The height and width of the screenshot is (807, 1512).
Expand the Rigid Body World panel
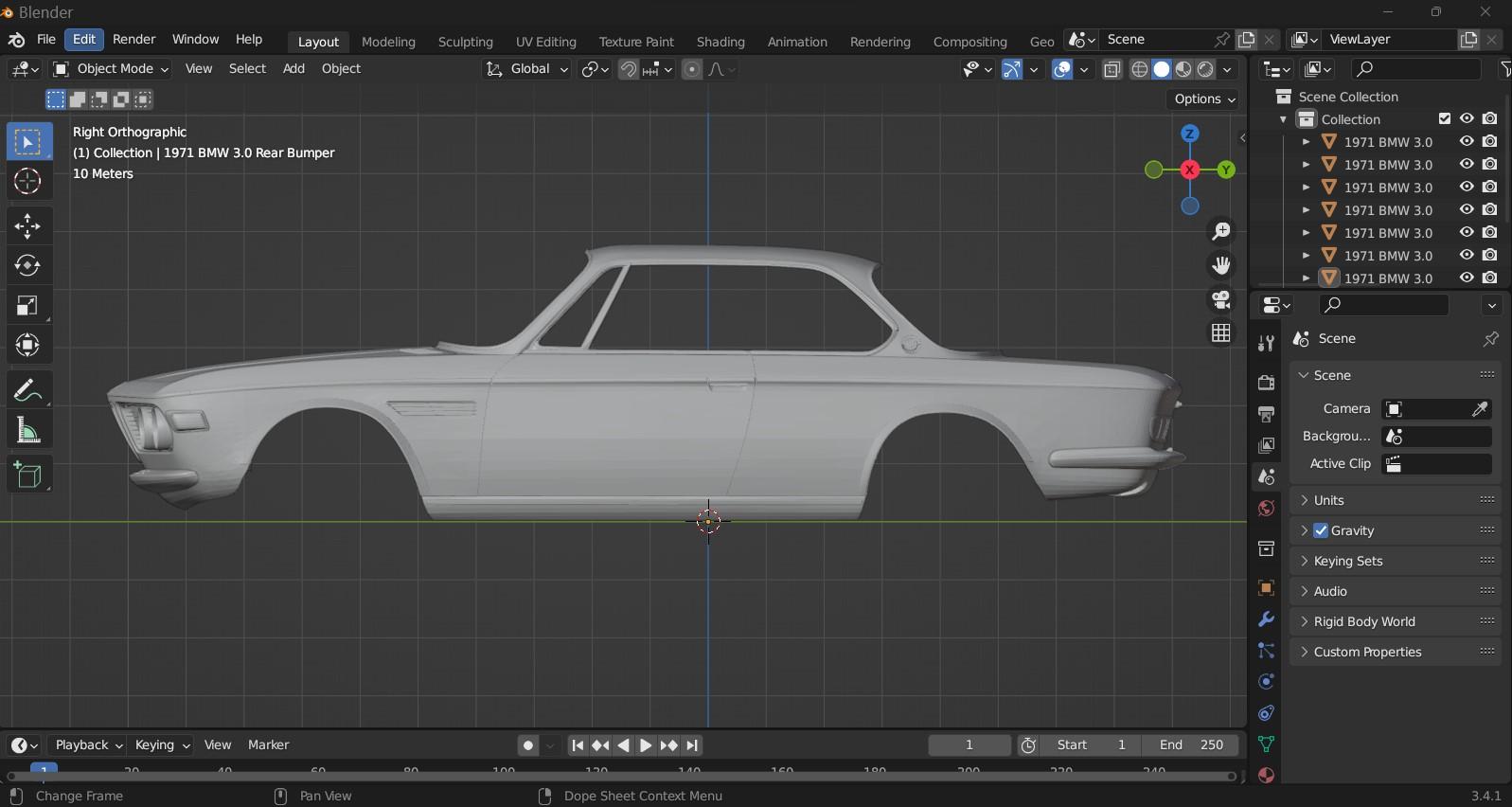pyautogui.click(x=1396, y=621)
